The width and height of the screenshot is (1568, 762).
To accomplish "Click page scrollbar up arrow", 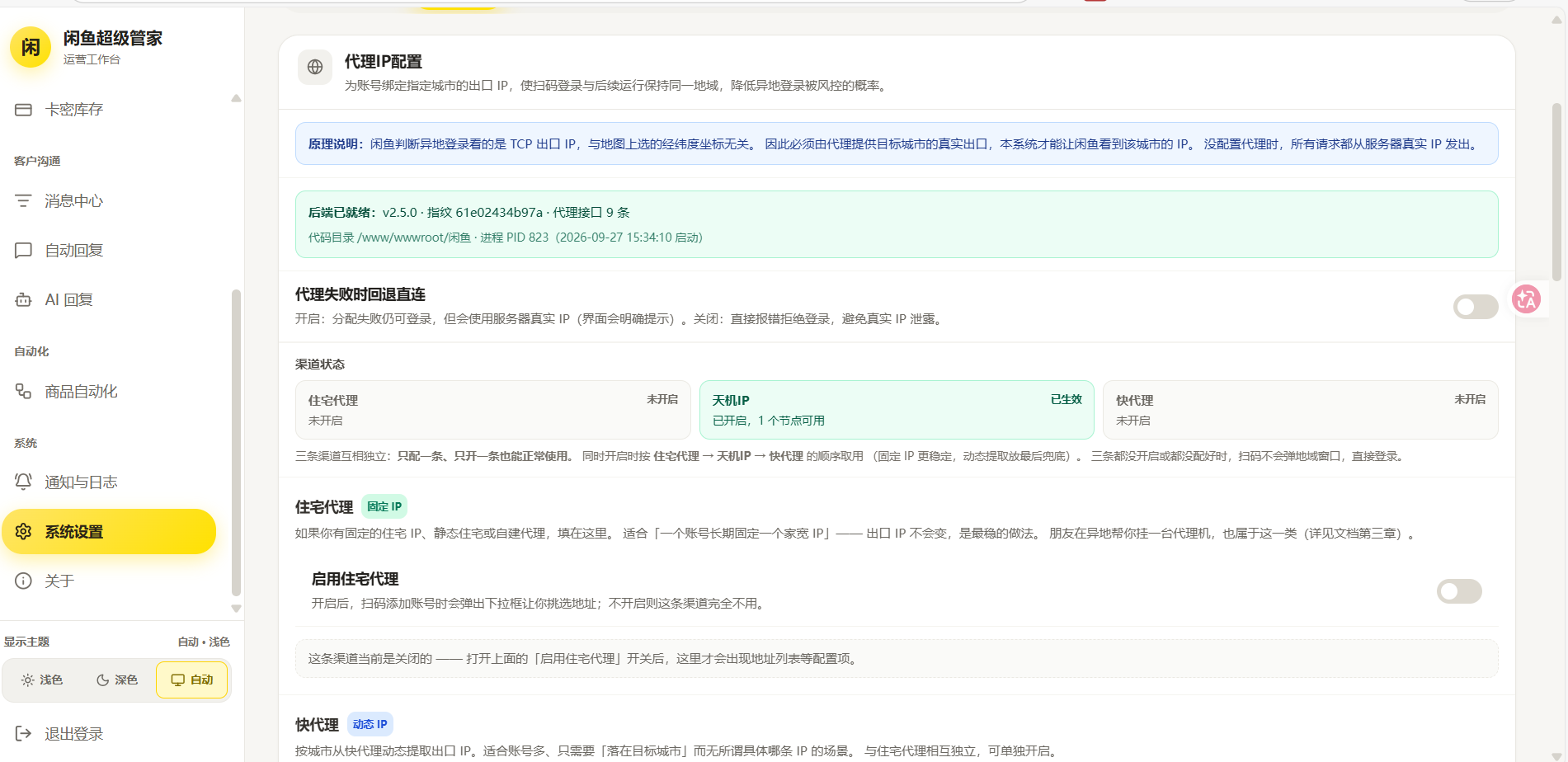I will pos(1556,20).
